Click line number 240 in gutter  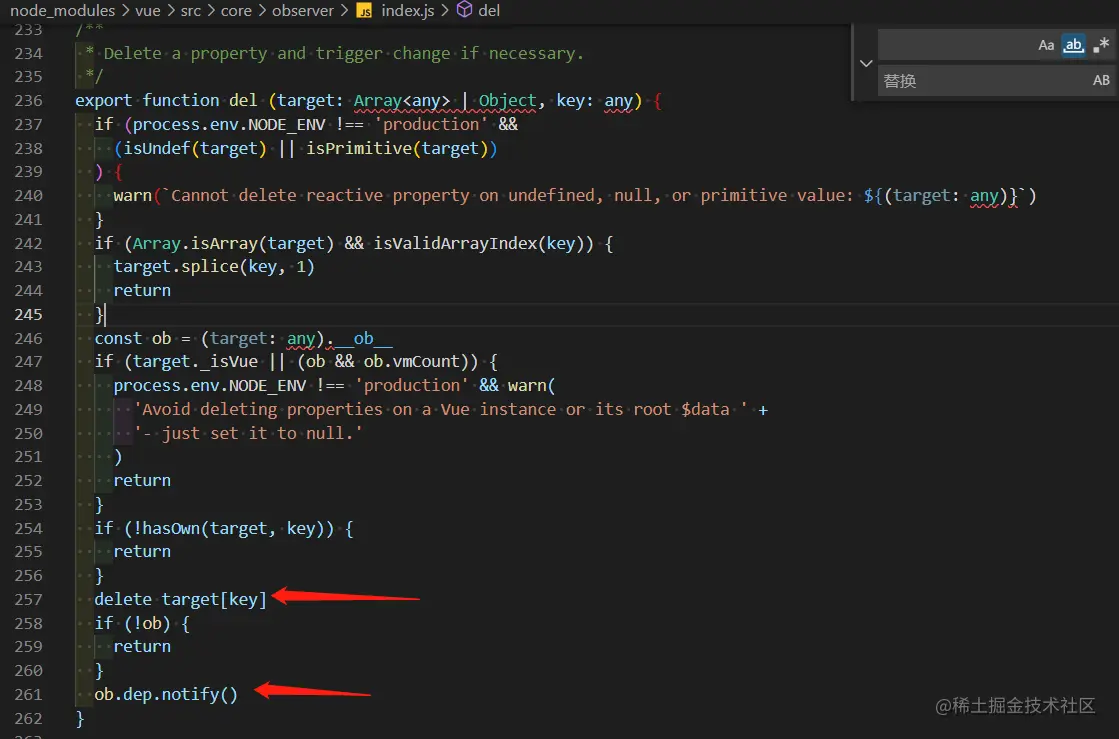coord(29,195)
